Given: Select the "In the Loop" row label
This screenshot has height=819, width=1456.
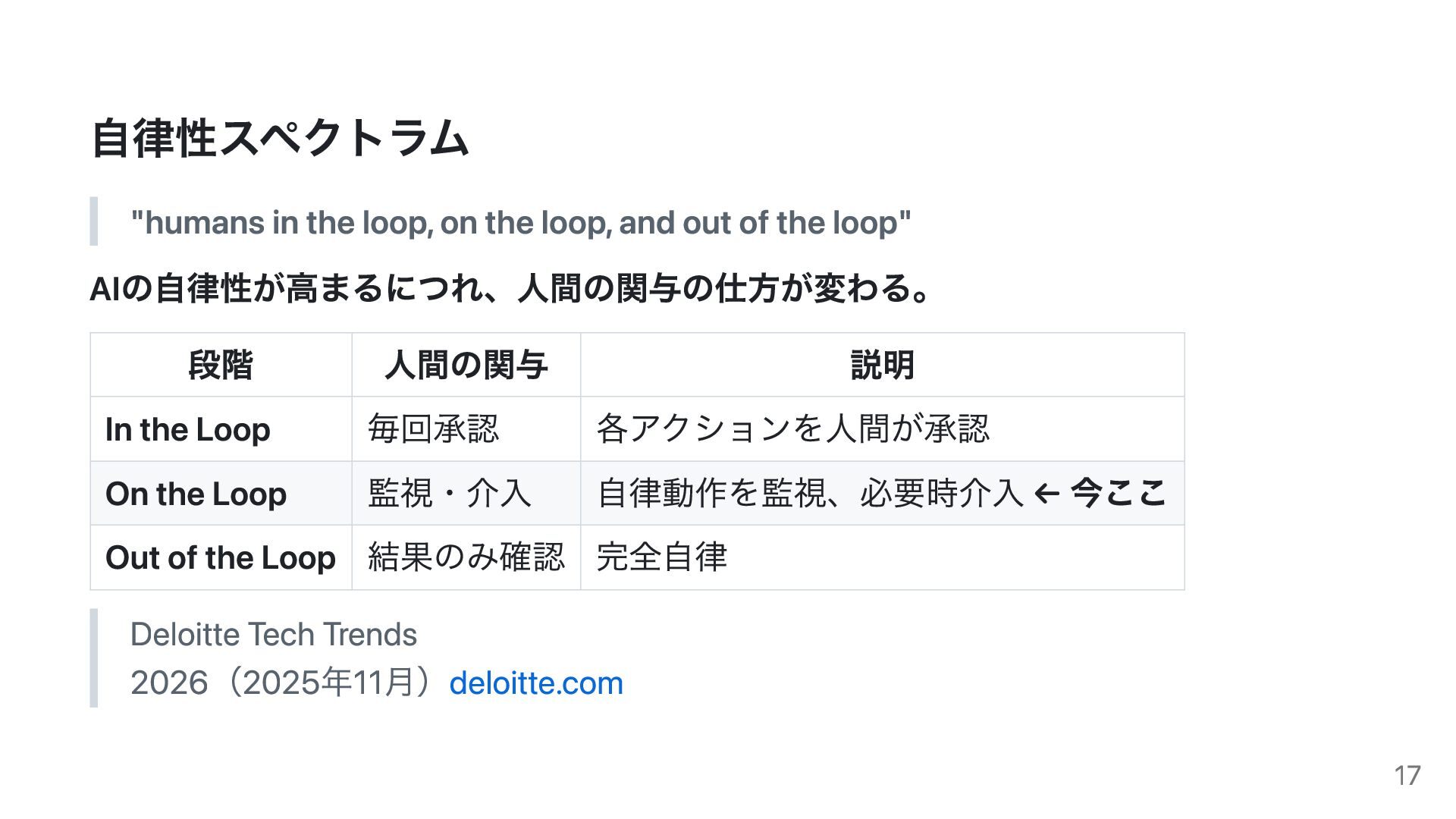Looking at the screenshot, I should tap(187, 429).
